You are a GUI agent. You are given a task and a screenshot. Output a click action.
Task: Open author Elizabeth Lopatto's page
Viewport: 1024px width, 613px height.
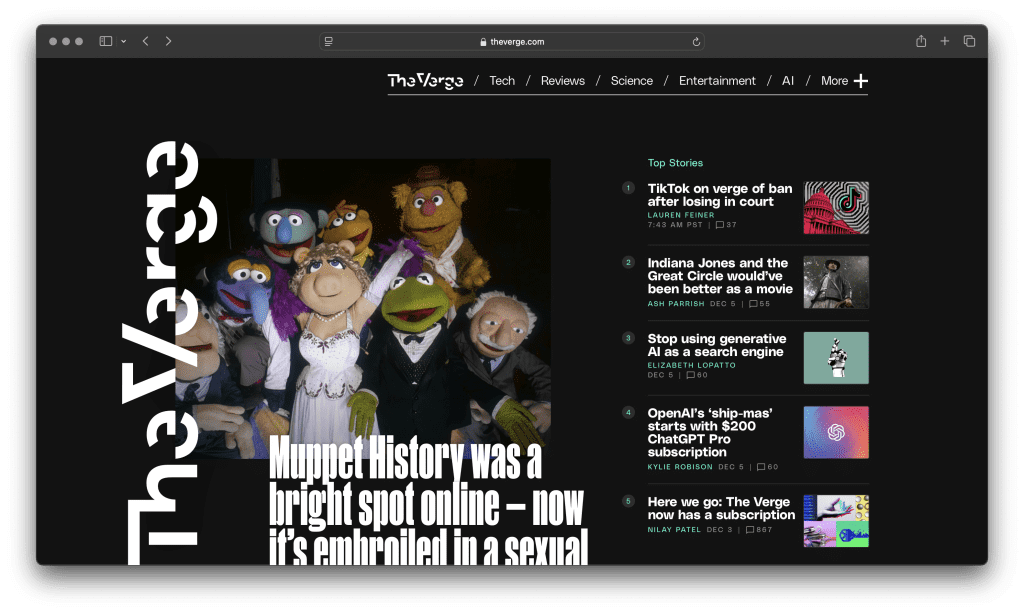pyautogui.click(x=691, y=365)
